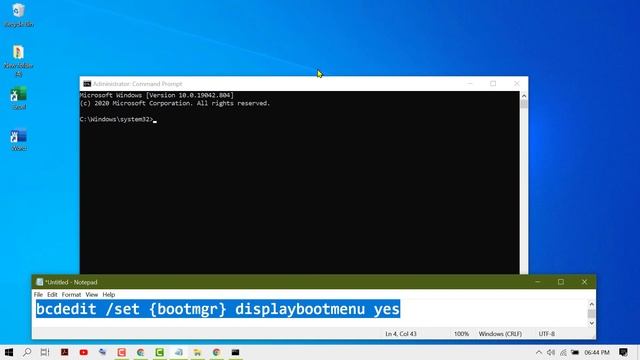Open YouTube taskbar icon

(x=84, y=352)
